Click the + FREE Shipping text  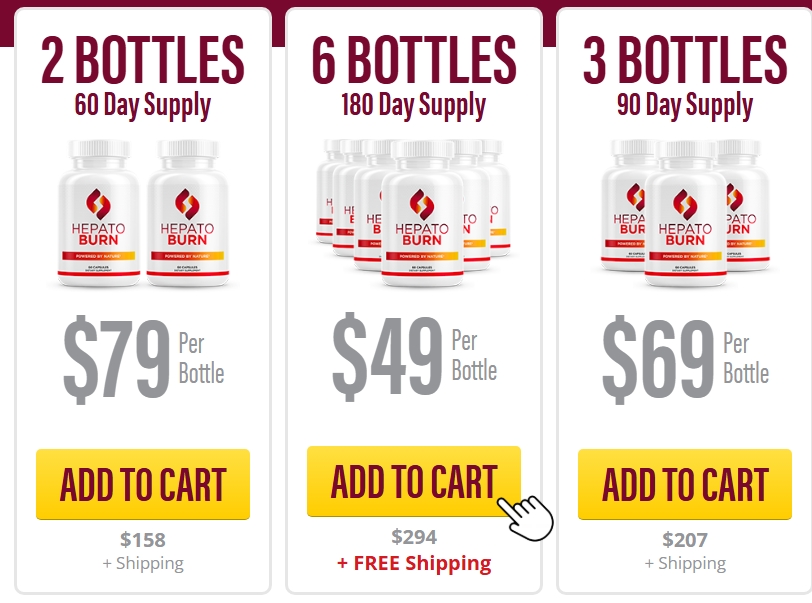pyautogui.click(x=414, y=563)
